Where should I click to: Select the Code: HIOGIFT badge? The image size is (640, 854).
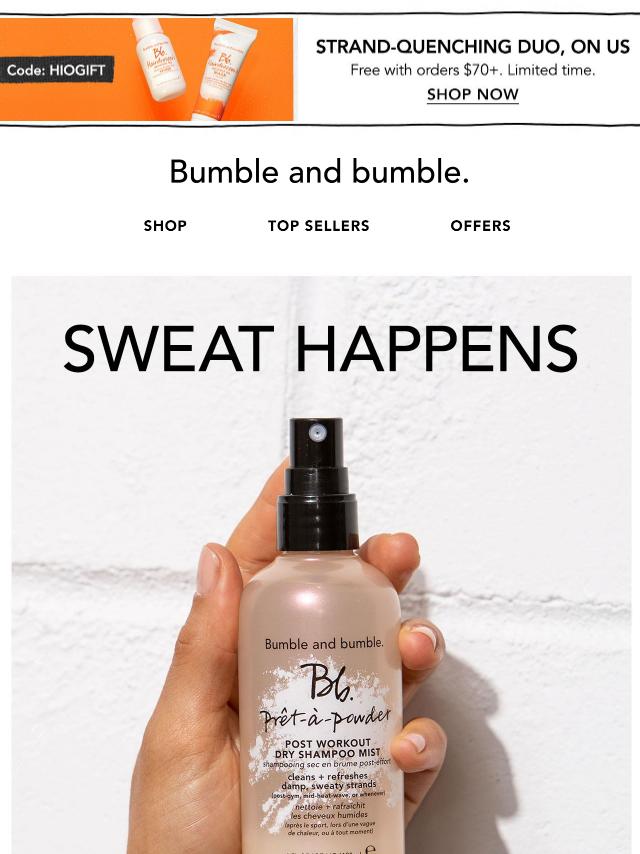click(56, 70)
